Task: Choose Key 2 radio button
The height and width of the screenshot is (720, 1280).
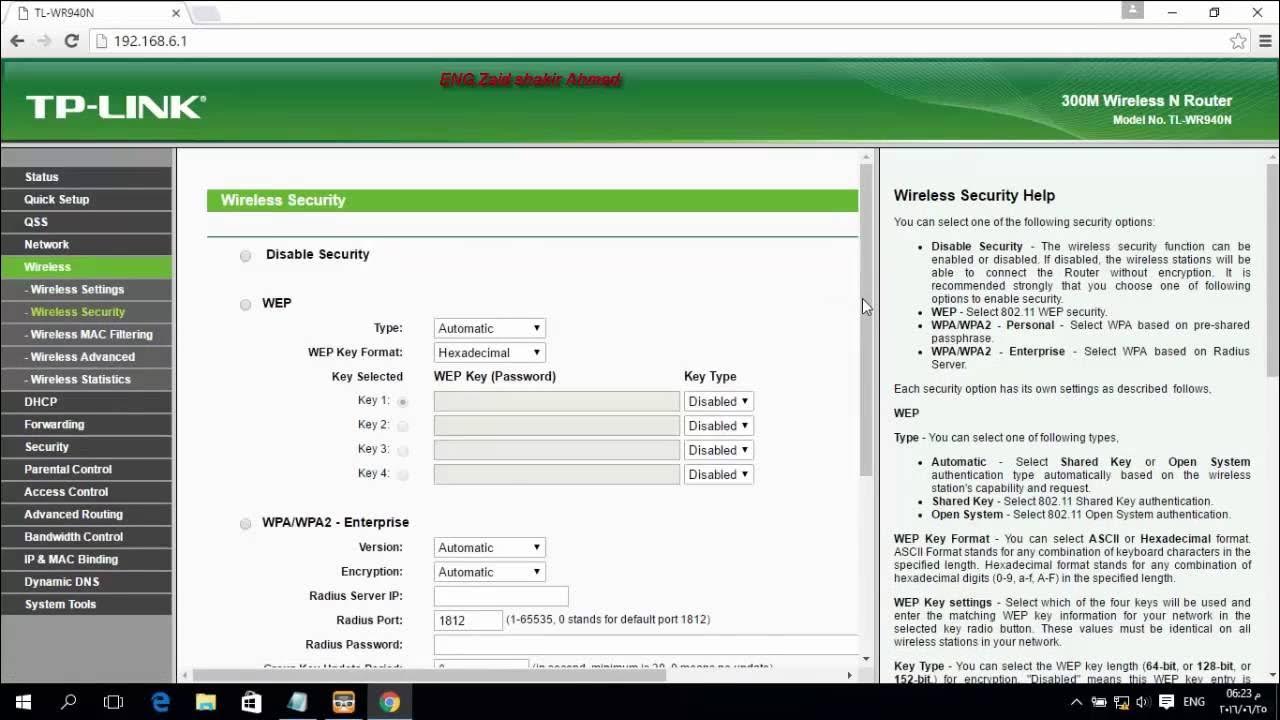Action: click(403, 426)
